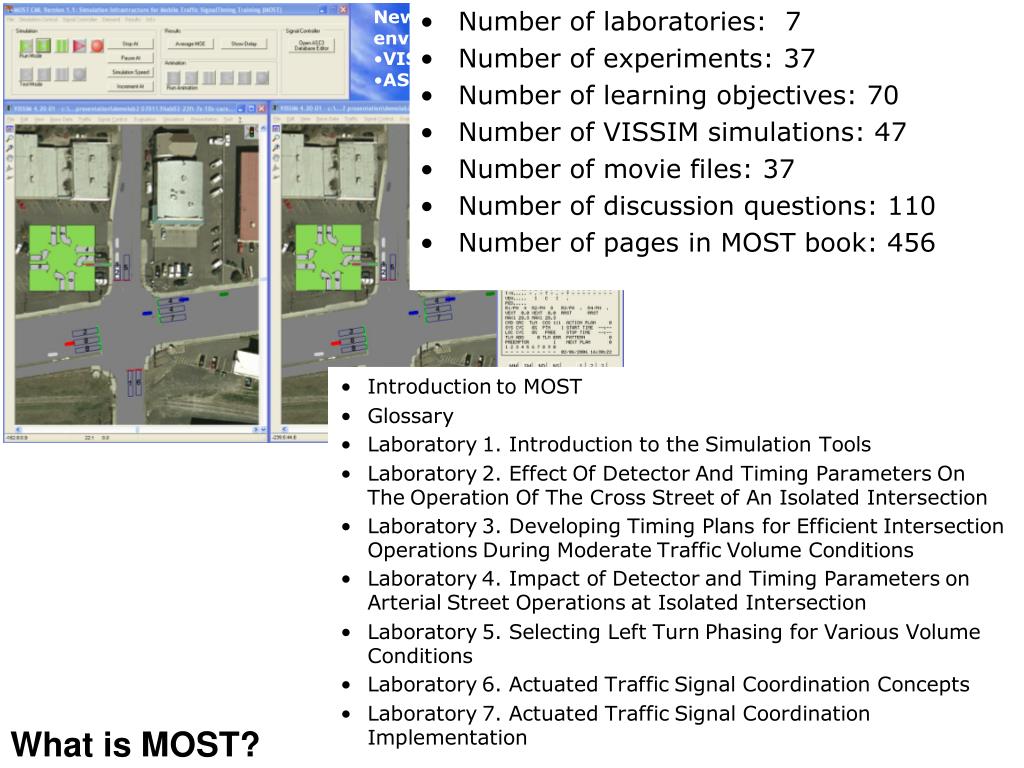Click the top tool icon in right VISSIM toolbar
This screenshot has width=1024, height=768.
pyautogui.click(x=276, y=129)
